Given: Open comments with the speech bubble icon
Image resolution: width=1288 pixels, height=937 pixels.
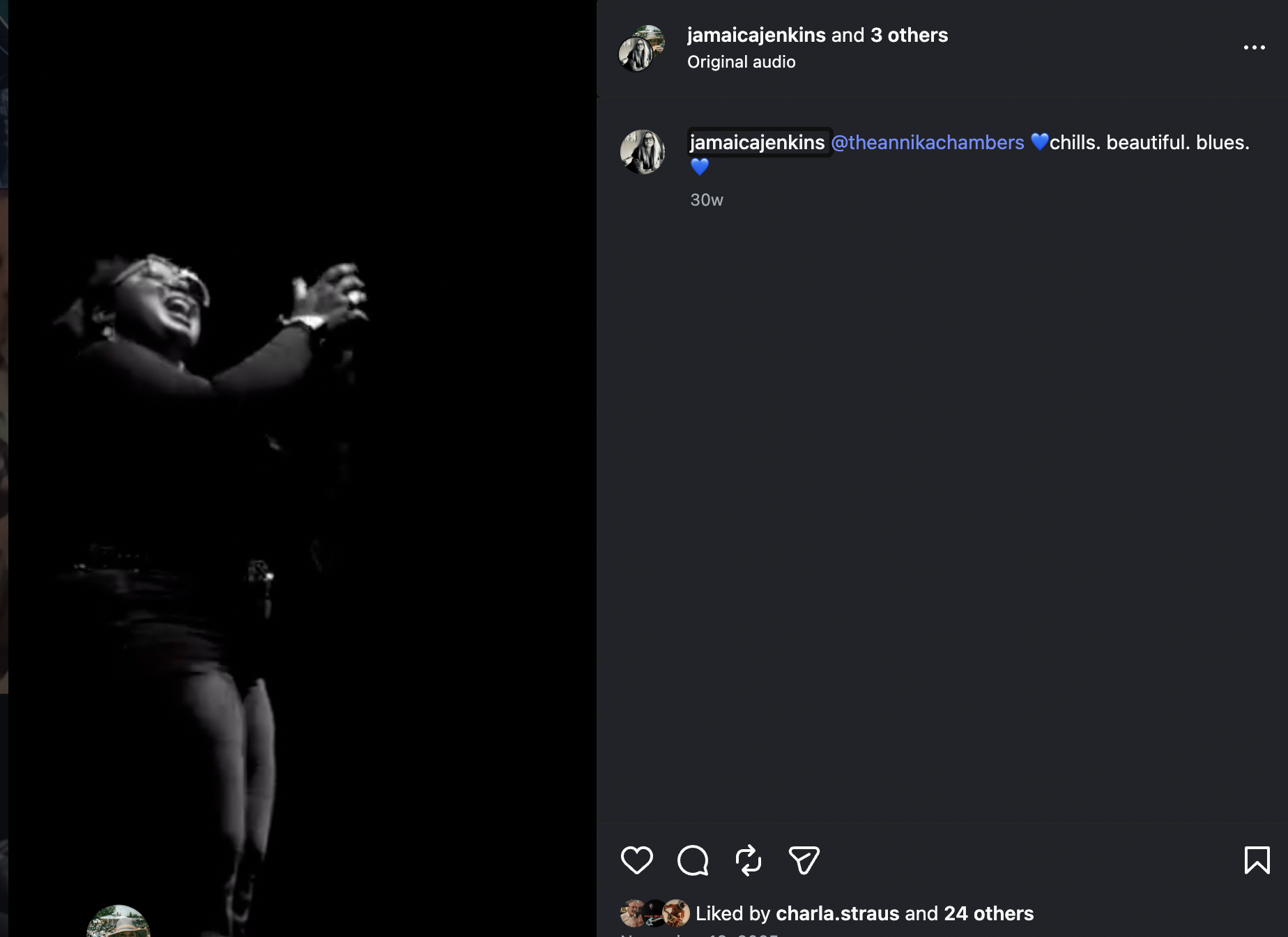Looking at the screenshot, I should click(693, 860).
